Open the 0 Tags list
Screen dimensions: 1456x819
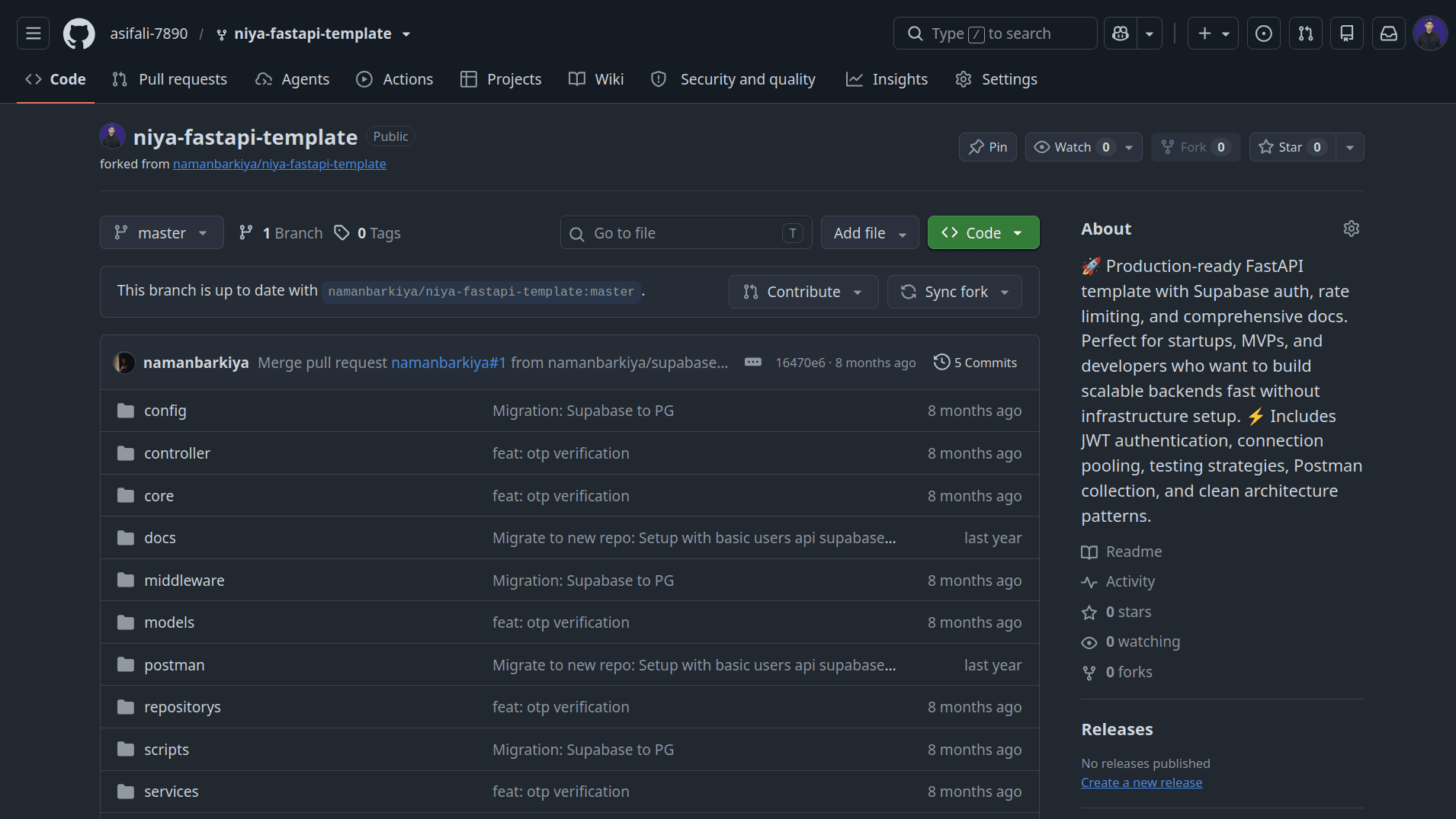(x=368, y=232)
